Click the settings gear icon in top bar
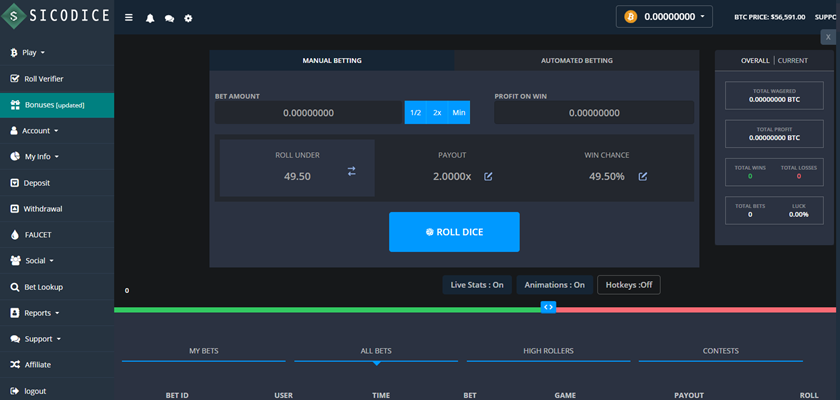This screenshot has width=840, height=400. coord(188,18)
